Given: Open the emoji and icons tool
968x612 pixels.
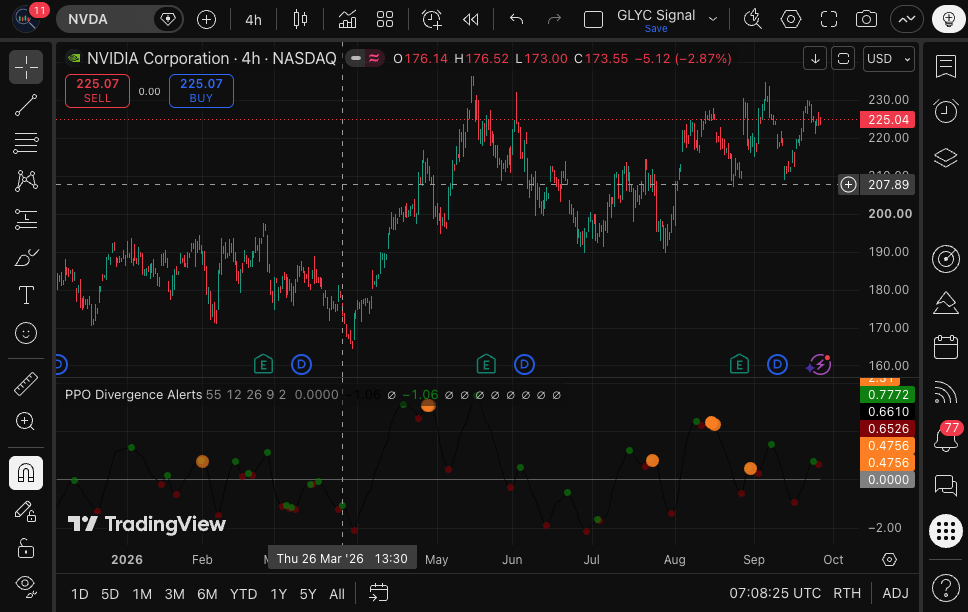Looking at the screenshot, I should coord(26,333).
